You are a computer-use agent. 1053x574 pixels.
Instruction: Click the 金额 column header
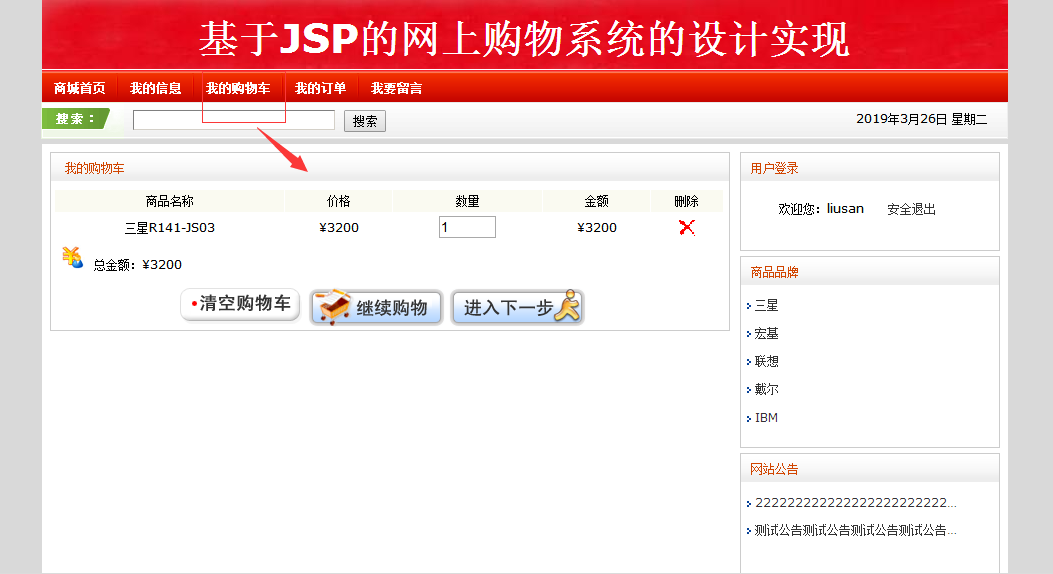[x=596, y=201]
